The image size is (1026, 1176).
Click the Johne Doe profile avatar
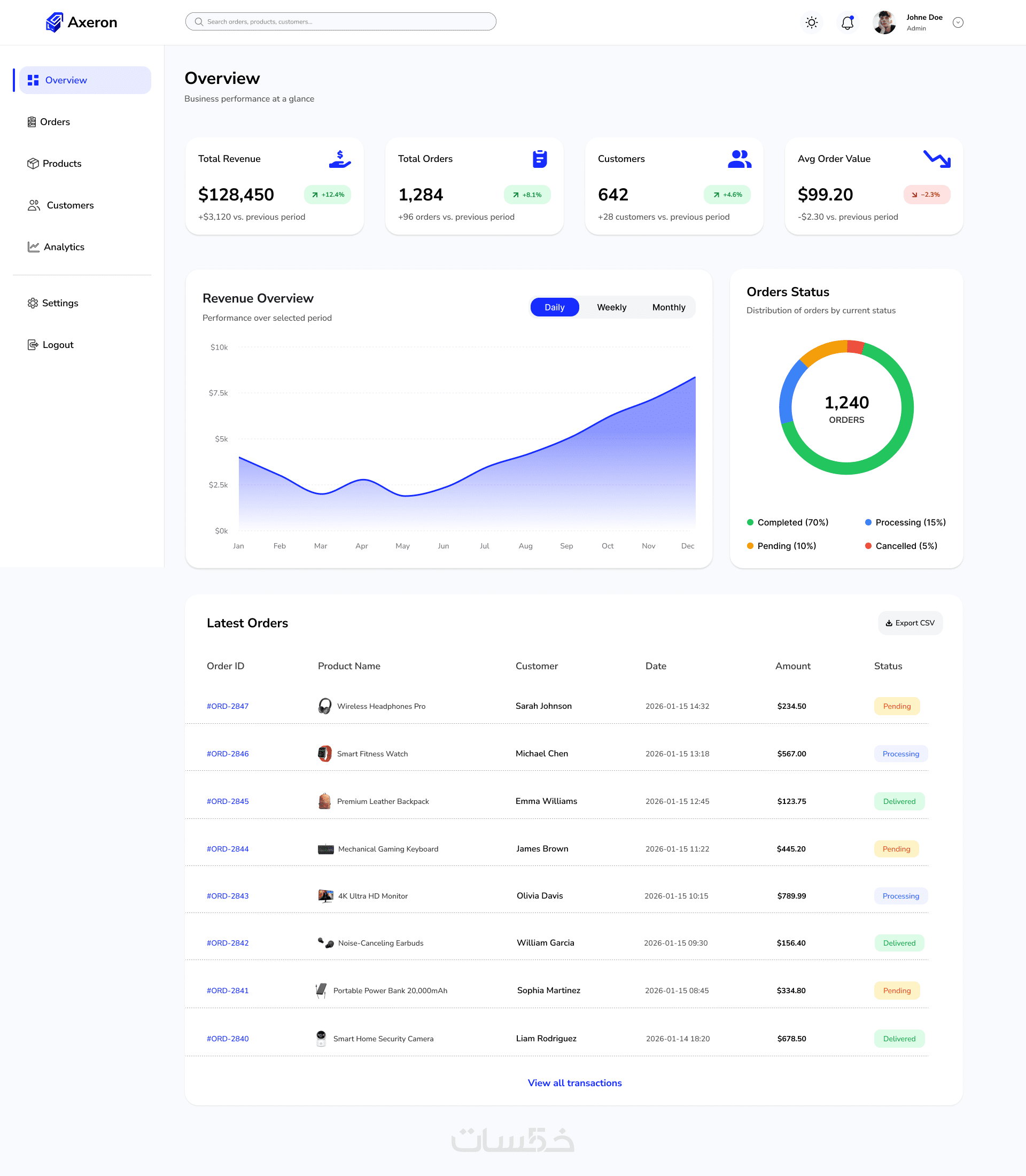click(884, 22)
